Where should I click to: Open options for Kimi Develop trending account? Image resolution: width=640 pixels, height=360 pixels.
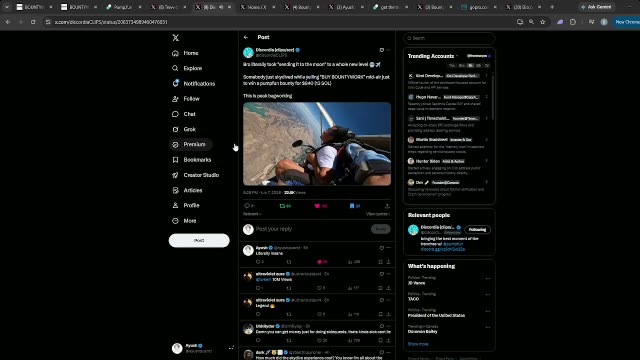(x=486, y=76)
